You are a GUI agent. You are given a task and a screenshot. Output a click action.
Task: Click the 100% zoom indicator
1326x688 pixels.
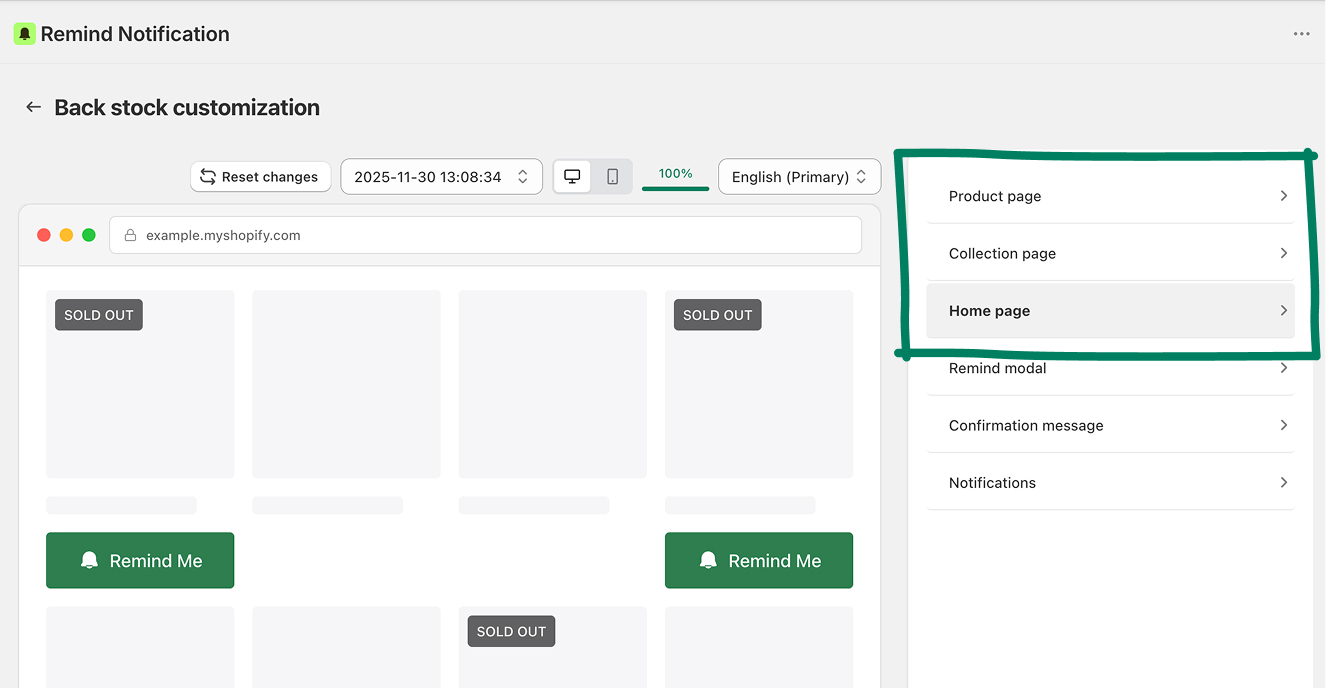[x=675, y=174]
